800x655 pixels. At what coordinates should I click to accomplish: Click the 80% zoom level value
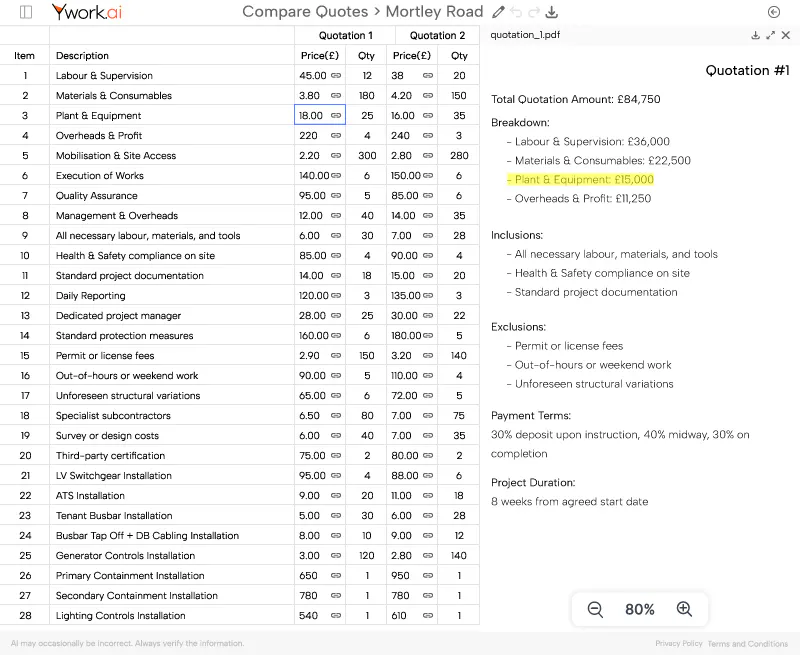tap(640, 609)
